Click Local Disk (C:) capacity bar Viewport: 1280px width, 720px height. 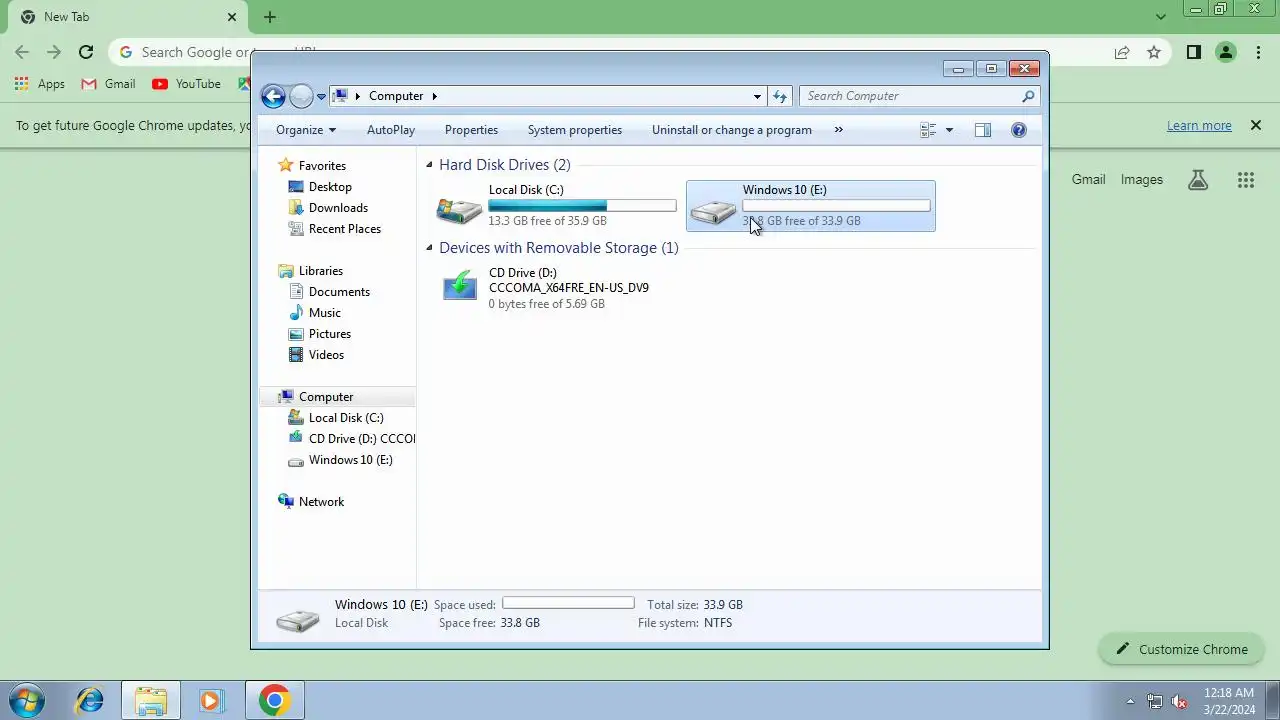[582, 206]
